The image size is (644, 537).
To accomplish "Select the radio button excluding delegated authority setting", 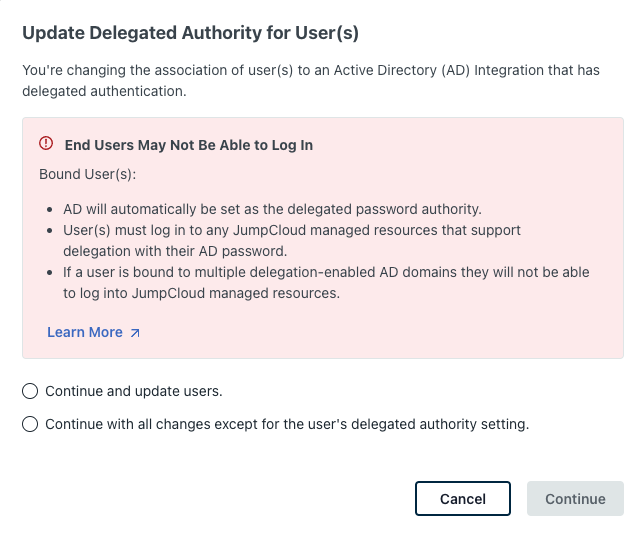I will [x=30, y=424].
